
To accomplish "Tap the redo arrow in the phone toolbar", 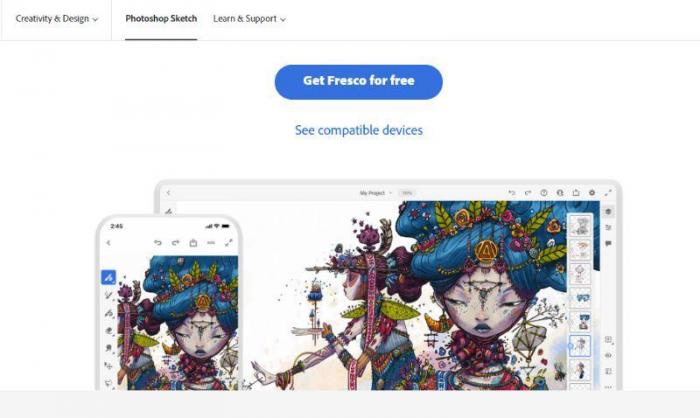I will 175,242.
